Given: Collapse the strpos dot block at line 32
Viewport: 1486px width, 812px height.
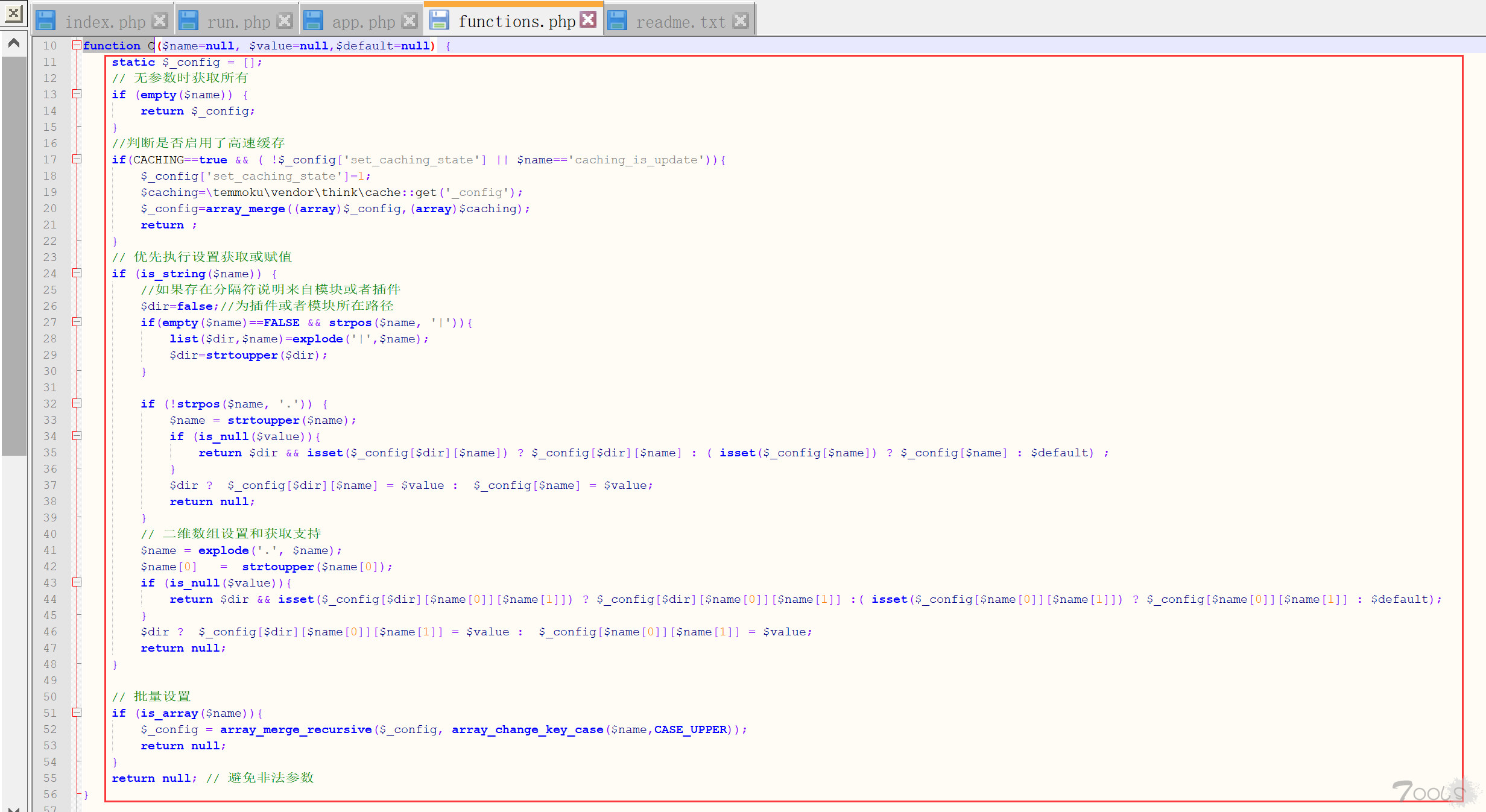Looking at the screenshot, I should (x=77, y=403).
